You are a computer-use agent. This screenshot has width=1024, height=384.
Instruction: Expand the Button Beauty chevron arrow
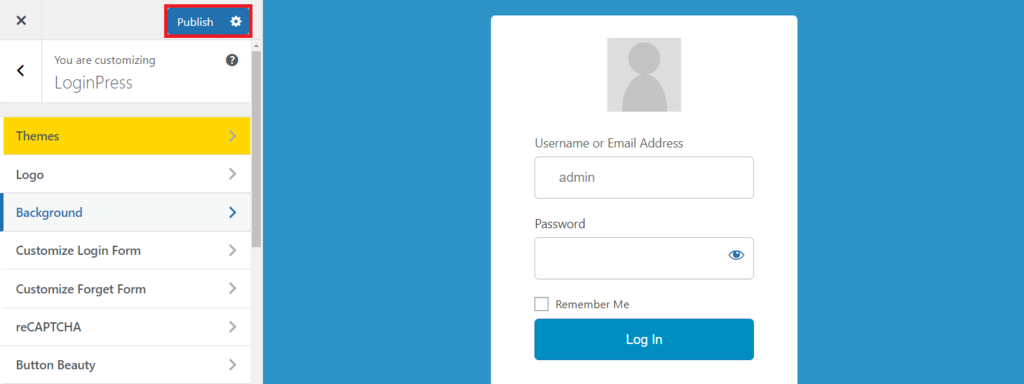tap(233, 365)
